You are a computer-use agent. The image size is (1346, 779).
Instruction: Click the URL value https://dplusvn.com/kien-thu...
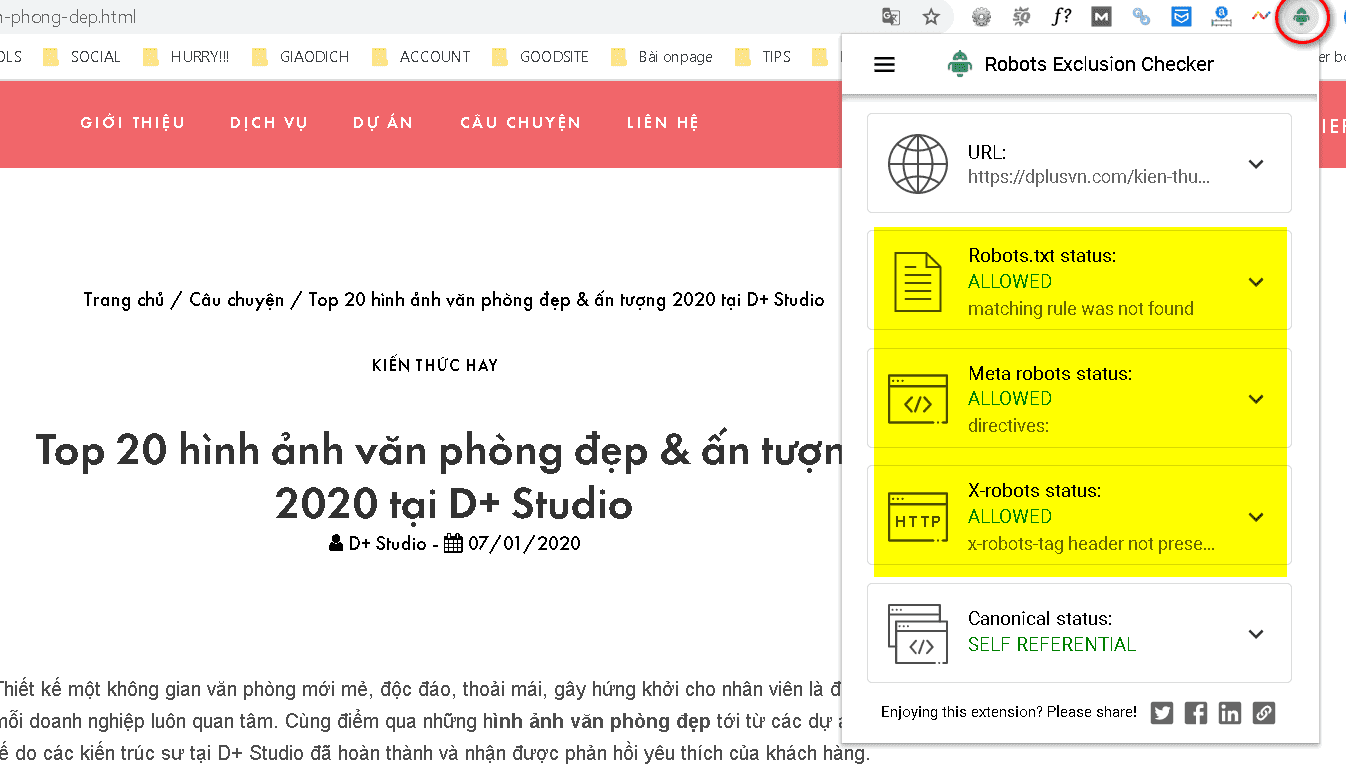pyautogui.click(x=1090, y=177)
